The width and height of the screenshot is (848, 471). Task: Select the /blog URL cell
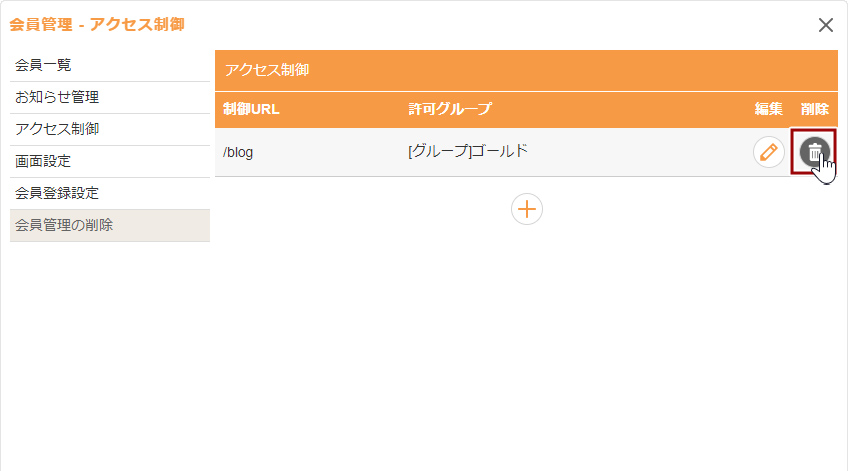[238, 152]
